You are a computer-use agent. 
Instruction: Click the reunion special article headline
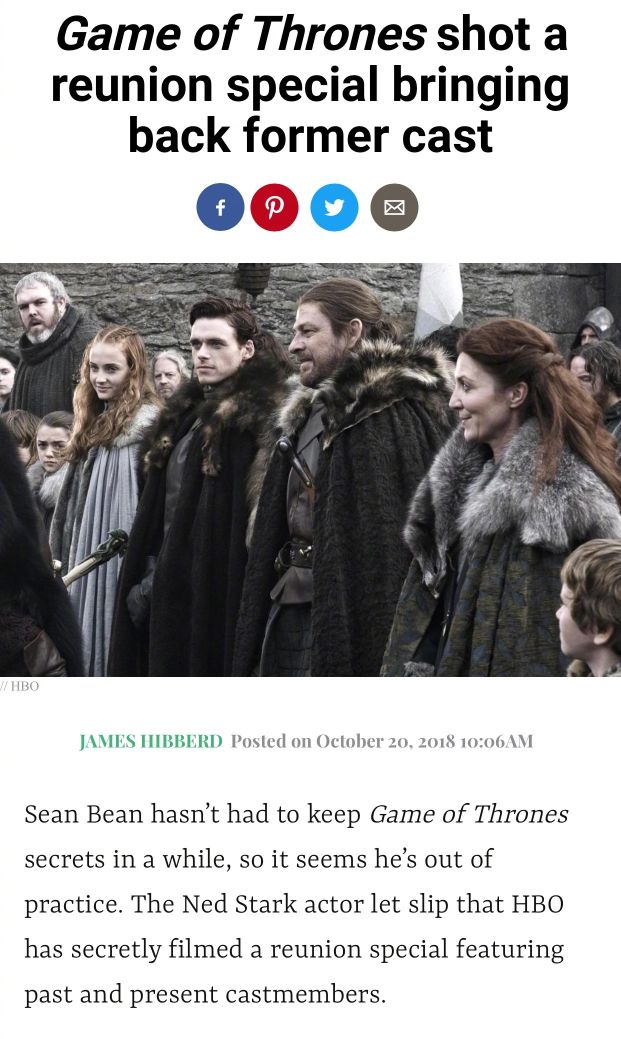coord(310,85)
